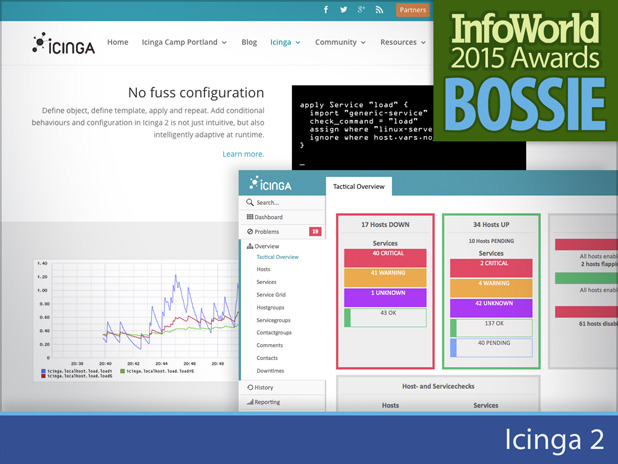Follow the Learn more link
The height and width of the screenshot is (464, 618).
click(x=243, y=154)
